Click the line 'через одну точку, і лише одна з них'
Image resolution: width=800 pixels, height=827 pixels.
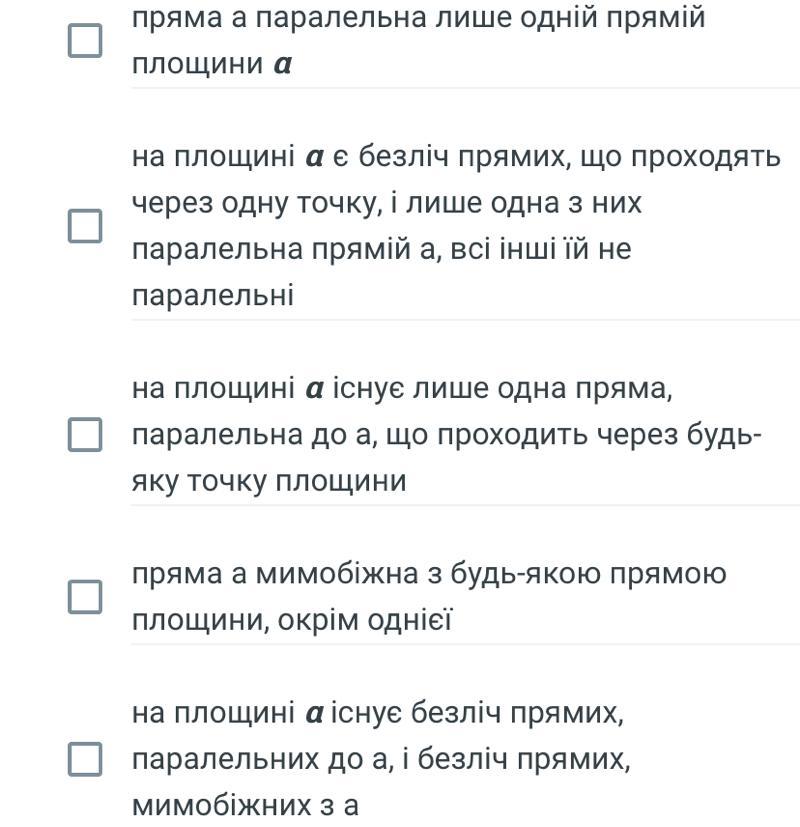[387, 204]
